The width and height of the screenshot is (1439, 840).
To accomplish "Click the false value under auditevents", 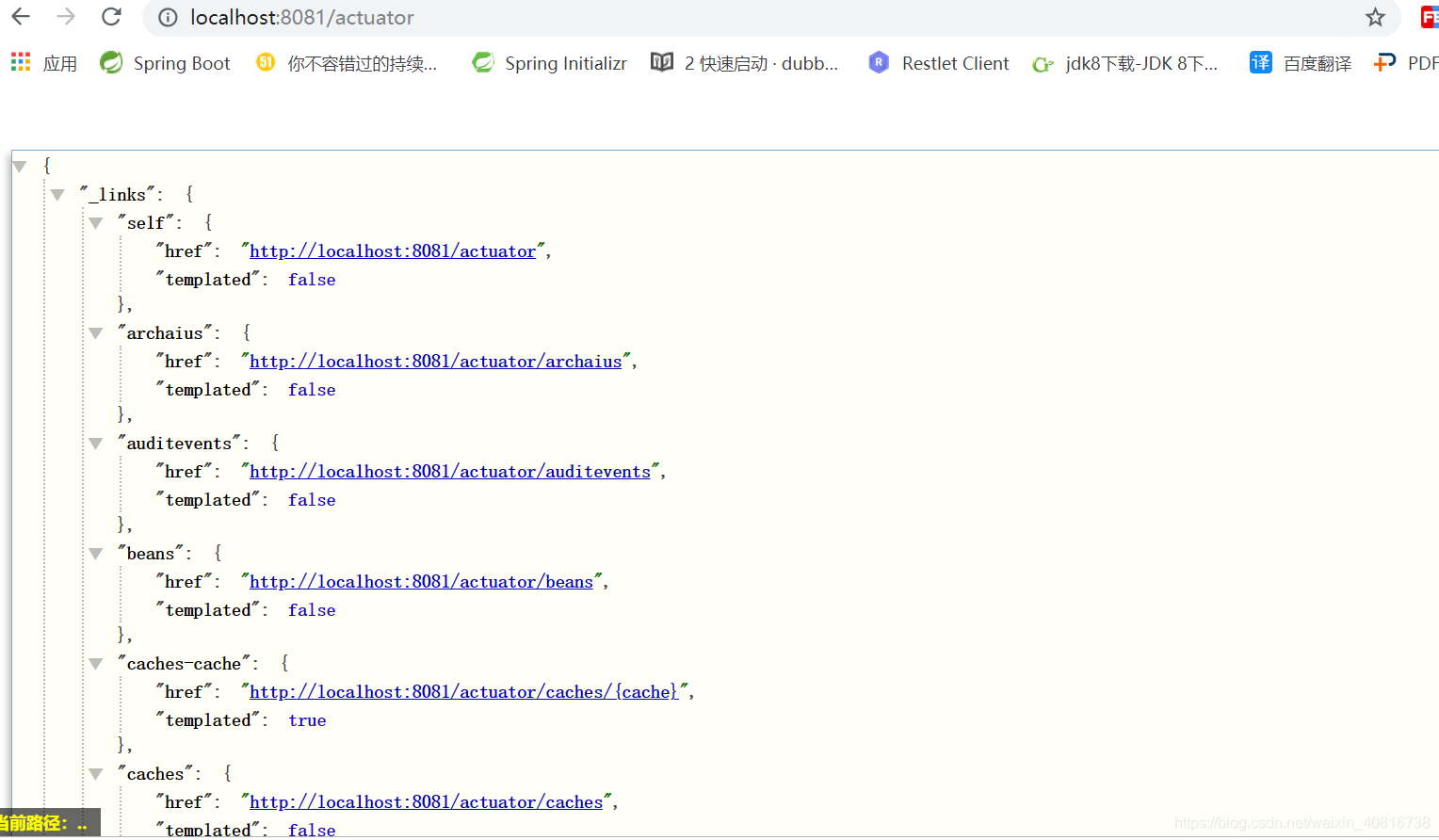I will tap(312, 500).
